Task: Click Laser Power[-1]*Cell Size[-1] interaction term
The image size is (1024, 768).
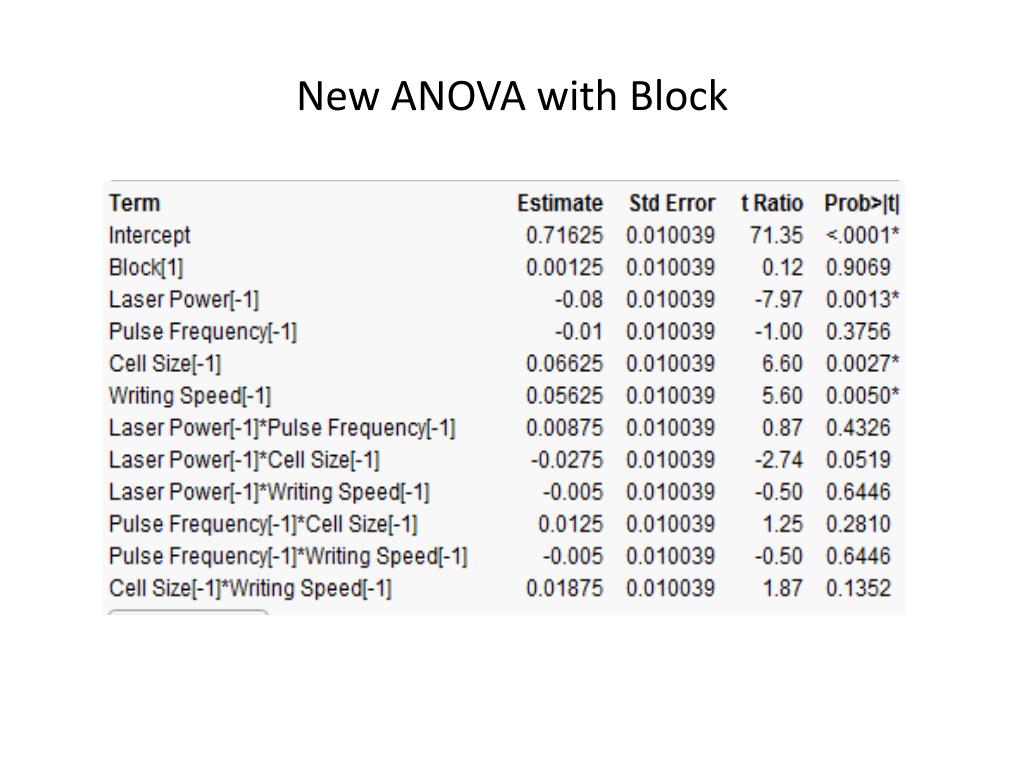Action: click(244, 460)
